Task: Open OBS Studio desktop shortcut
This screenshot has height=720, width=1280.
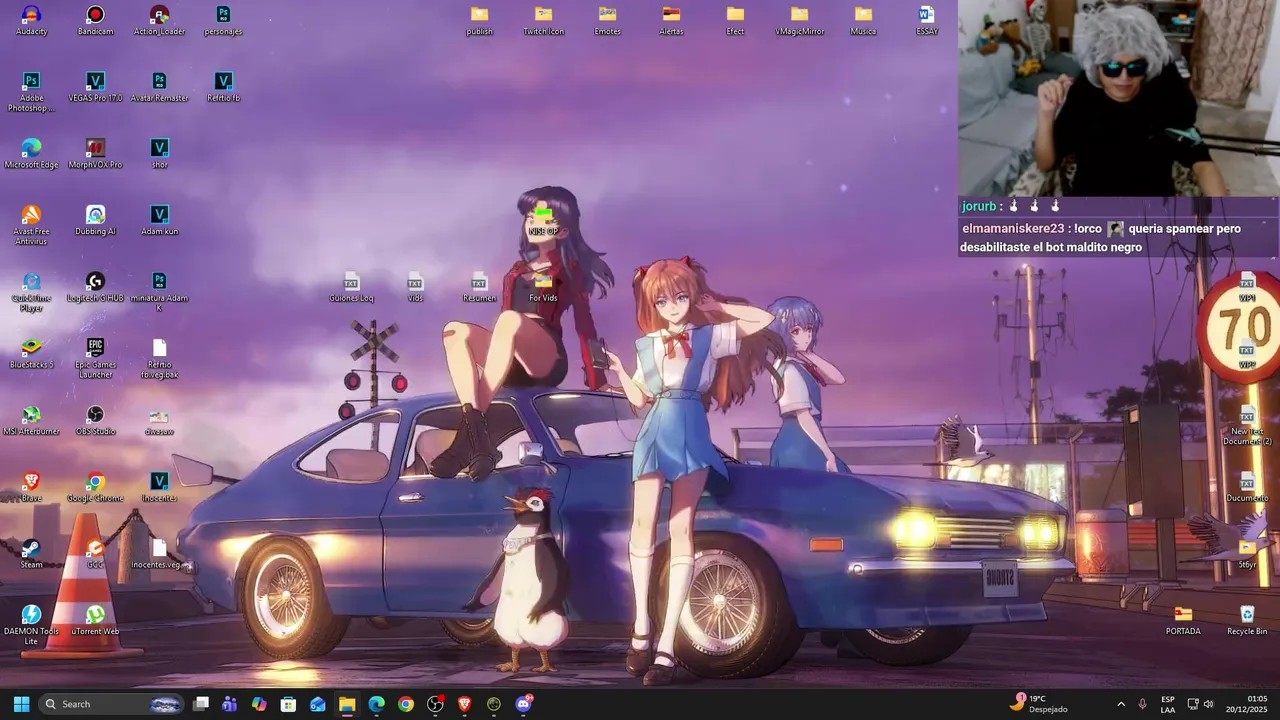Action: pyautogui.click(x=95, y=421)
